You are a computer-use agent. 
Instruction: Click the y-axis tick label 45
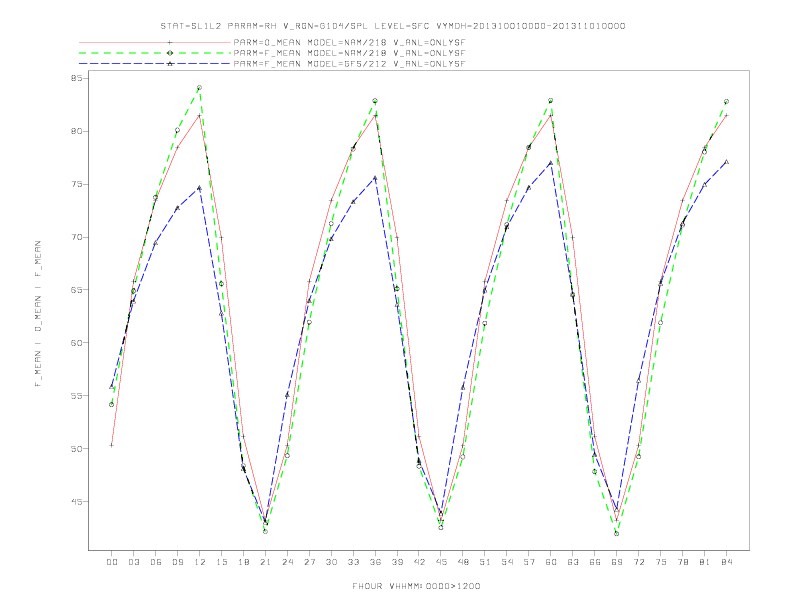77,501
